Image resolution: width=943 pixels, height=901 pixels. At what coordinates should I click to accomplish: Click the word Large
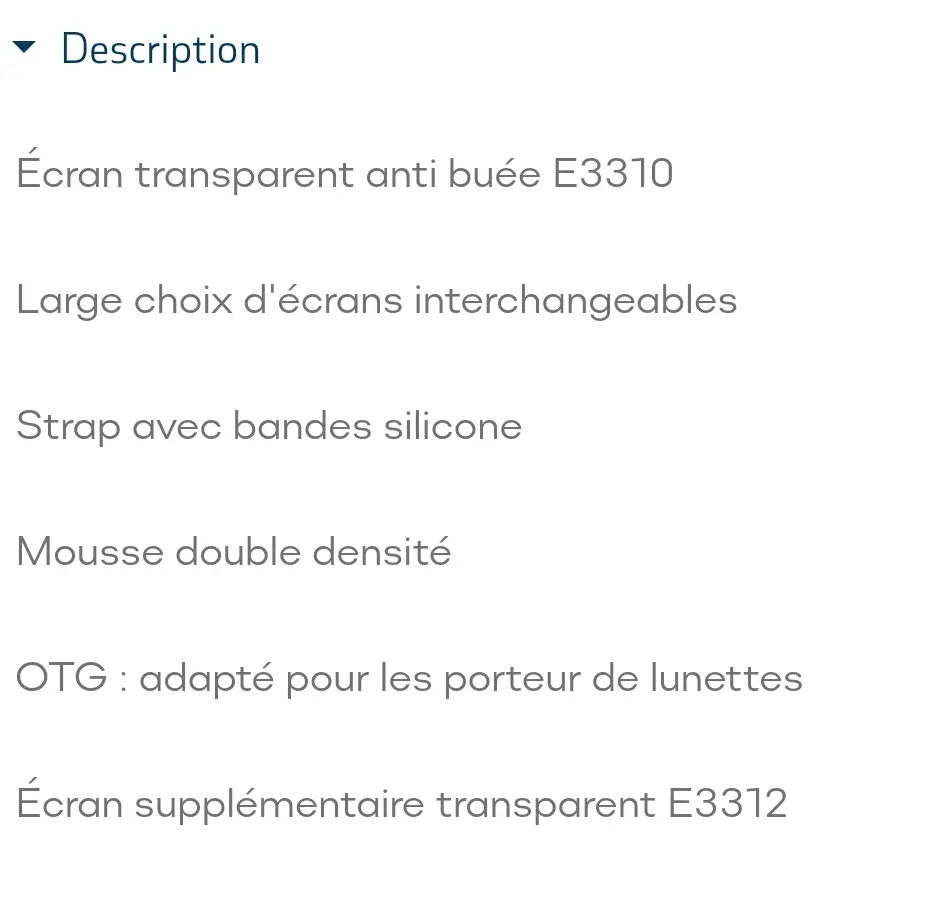[x=69, y=301]
